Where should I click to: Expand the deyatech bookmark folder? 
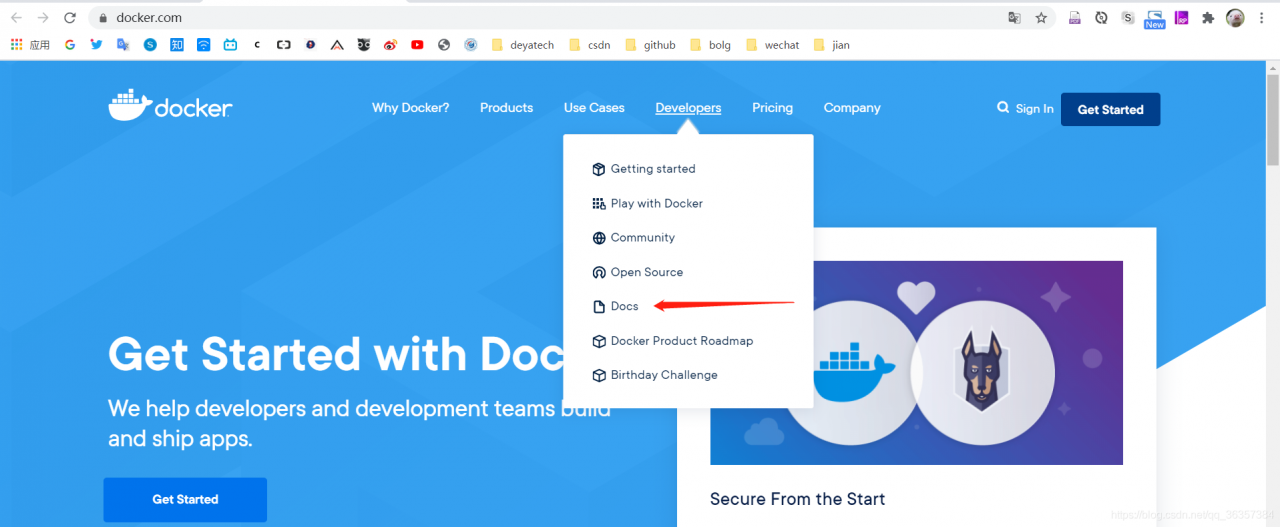[523, 45]
